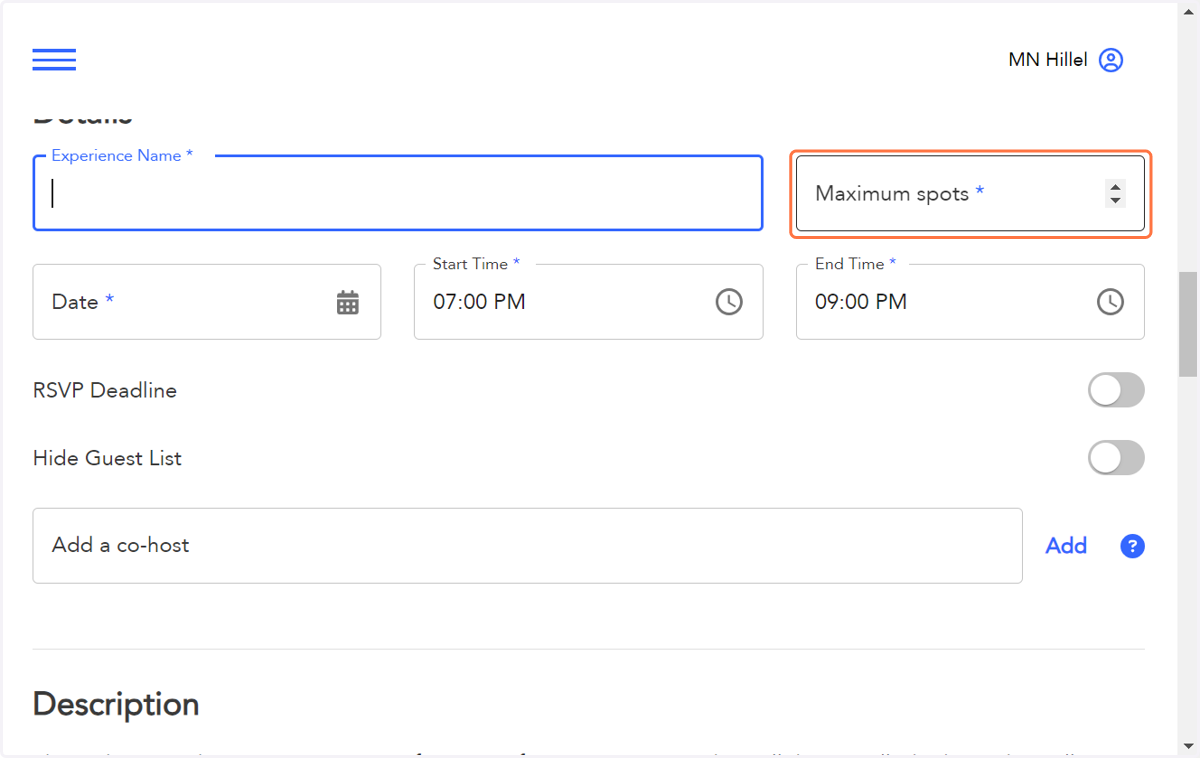Open the Date calendar picker icon

(347, 302)
